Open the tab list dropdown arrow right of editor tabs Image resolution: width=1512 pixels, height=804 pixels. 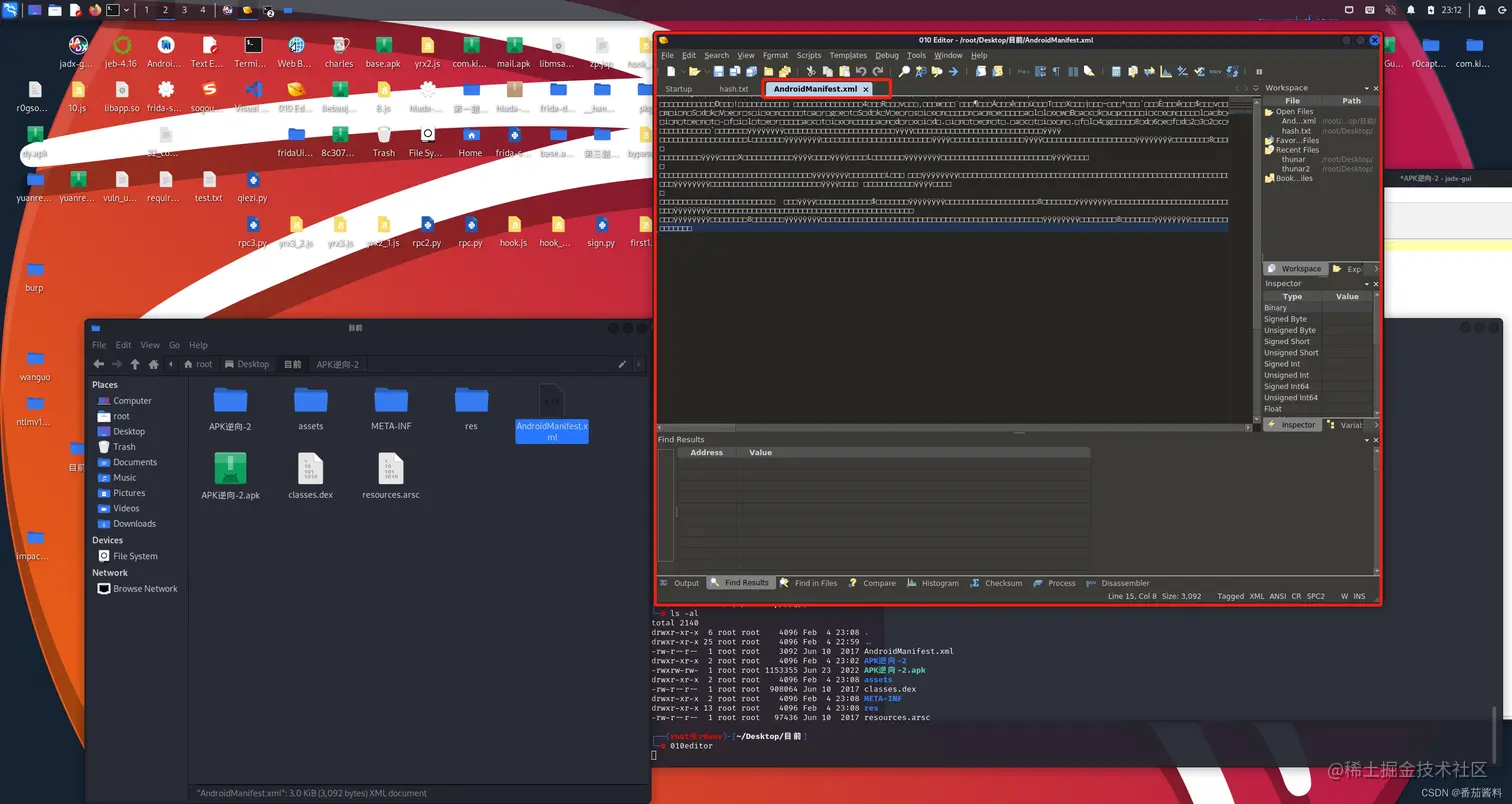pyautogui.click(x=1254, y=89)
